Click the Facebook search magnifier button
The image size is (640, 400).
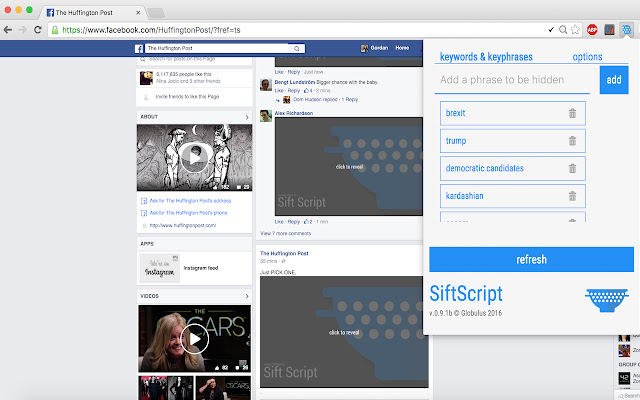297,48
